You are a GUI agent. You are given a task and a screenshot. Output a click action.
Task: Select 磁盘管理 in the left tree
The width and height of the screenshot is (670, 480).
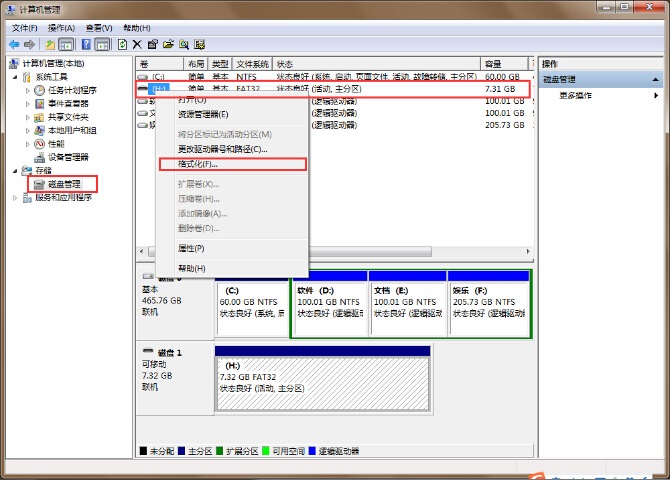tap(64, 184)
